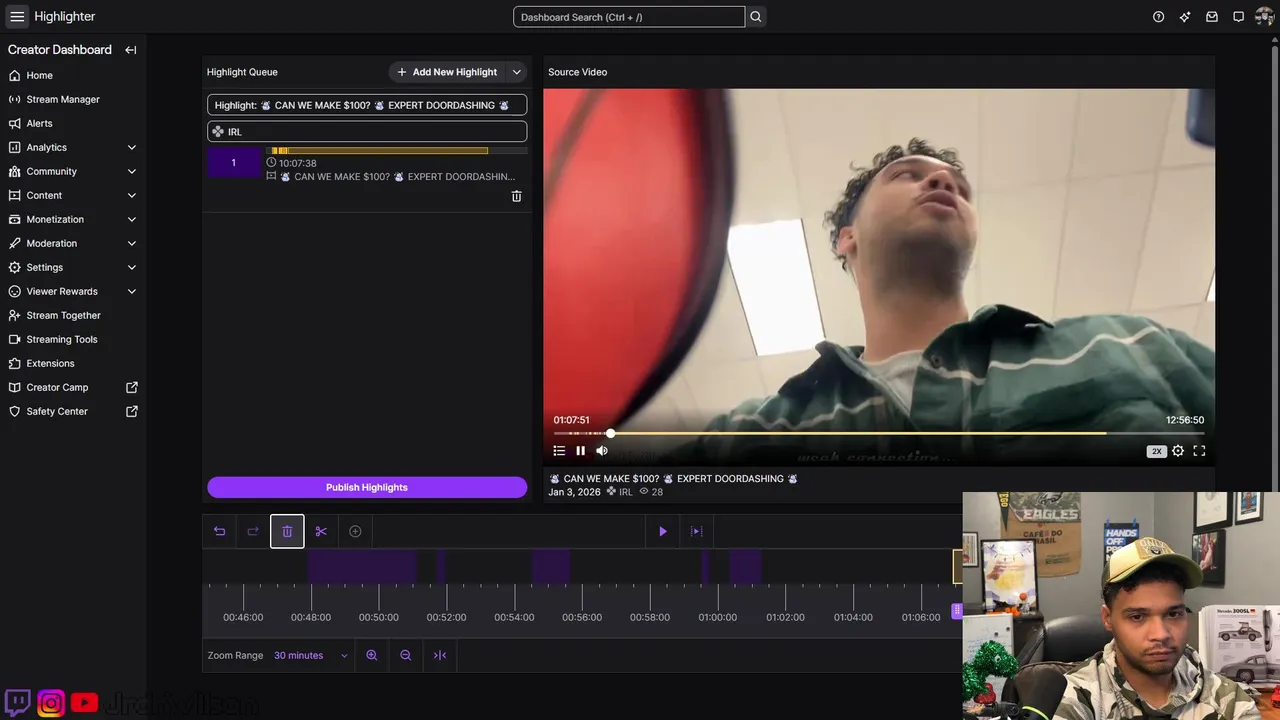Pause the source video
The height and width of the screenshot is (720, 1280).
pos(580,451)
